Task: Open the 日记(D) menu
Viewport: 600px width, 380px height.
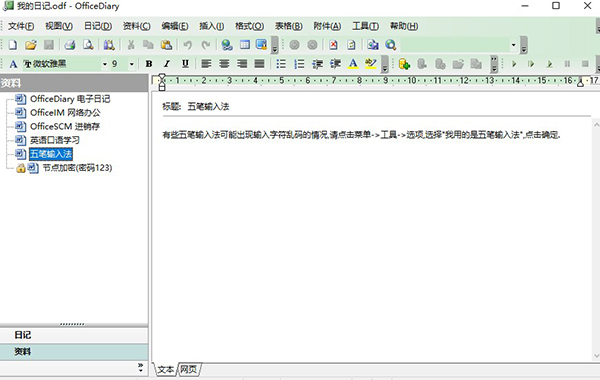Action: tap(98, 26)
